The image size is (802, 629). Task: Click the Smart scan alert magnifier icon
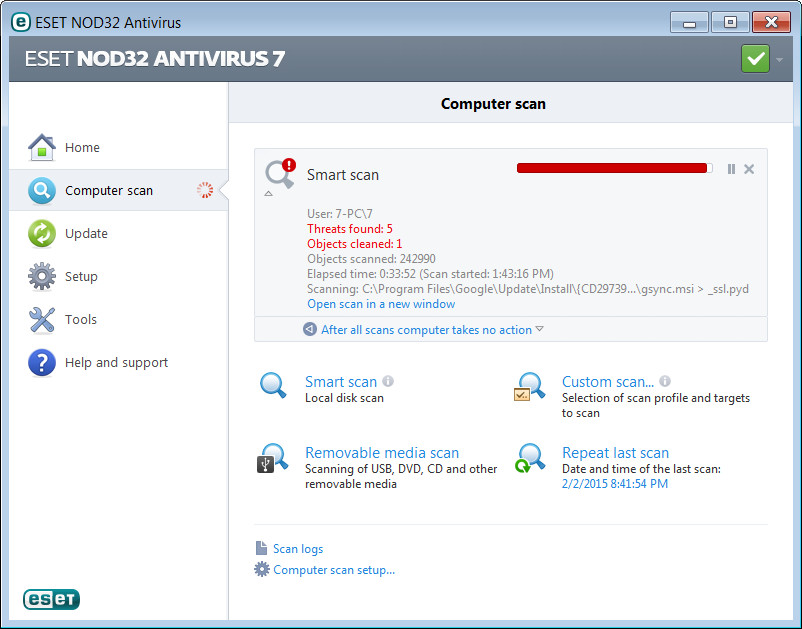280,173
